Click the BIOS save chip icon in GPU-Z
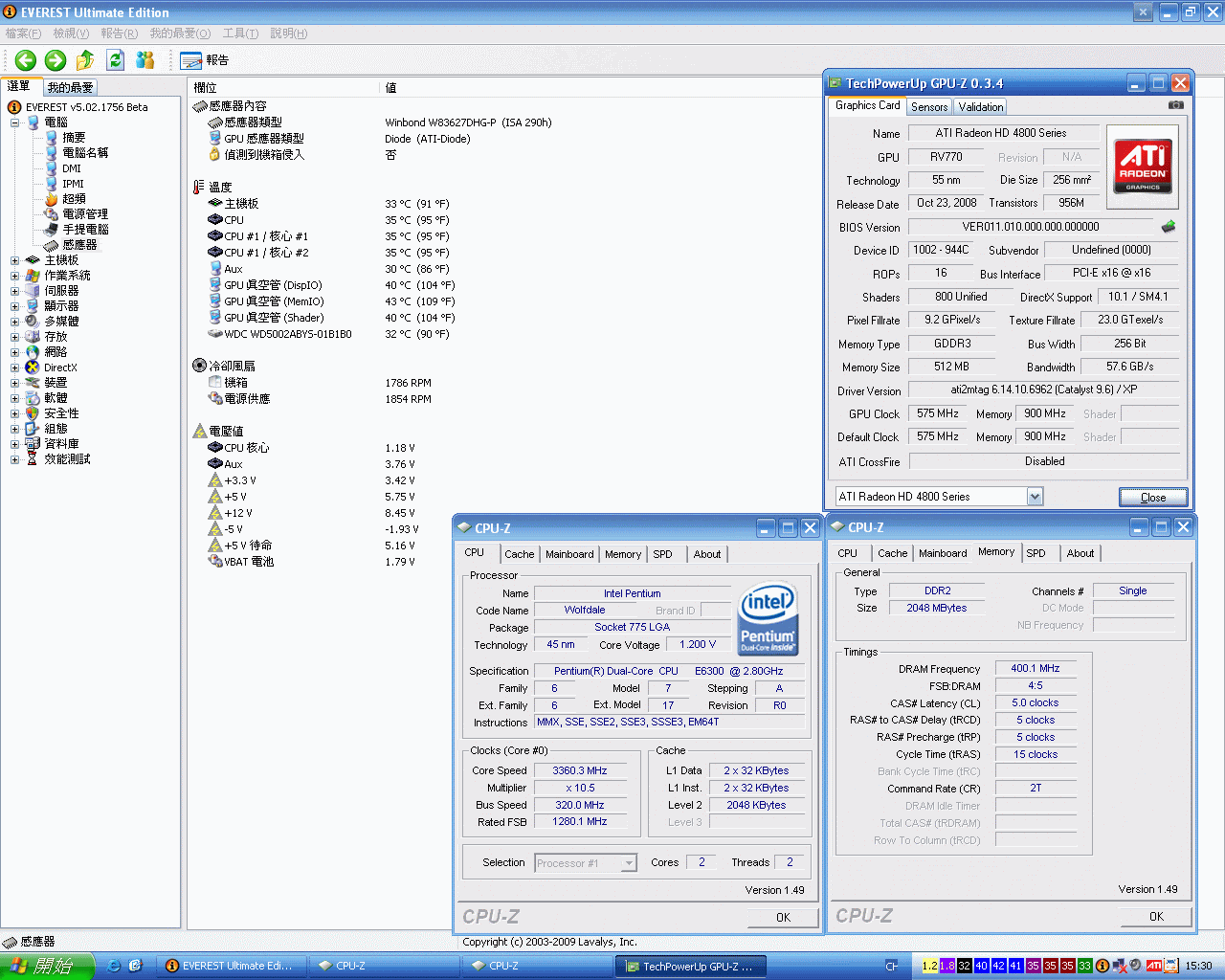Screen dimensions: 1225x980 [1169, 227]
